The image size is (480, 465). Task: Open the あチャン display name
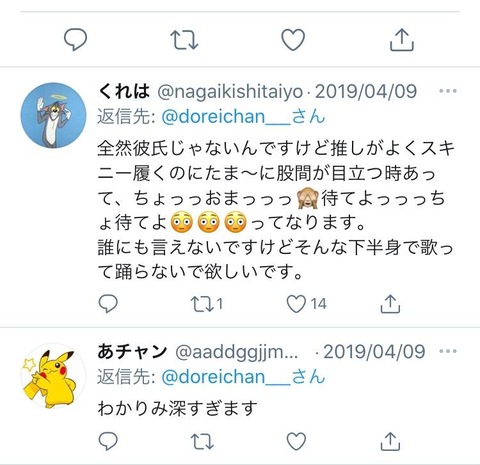[x=132, y=352]
